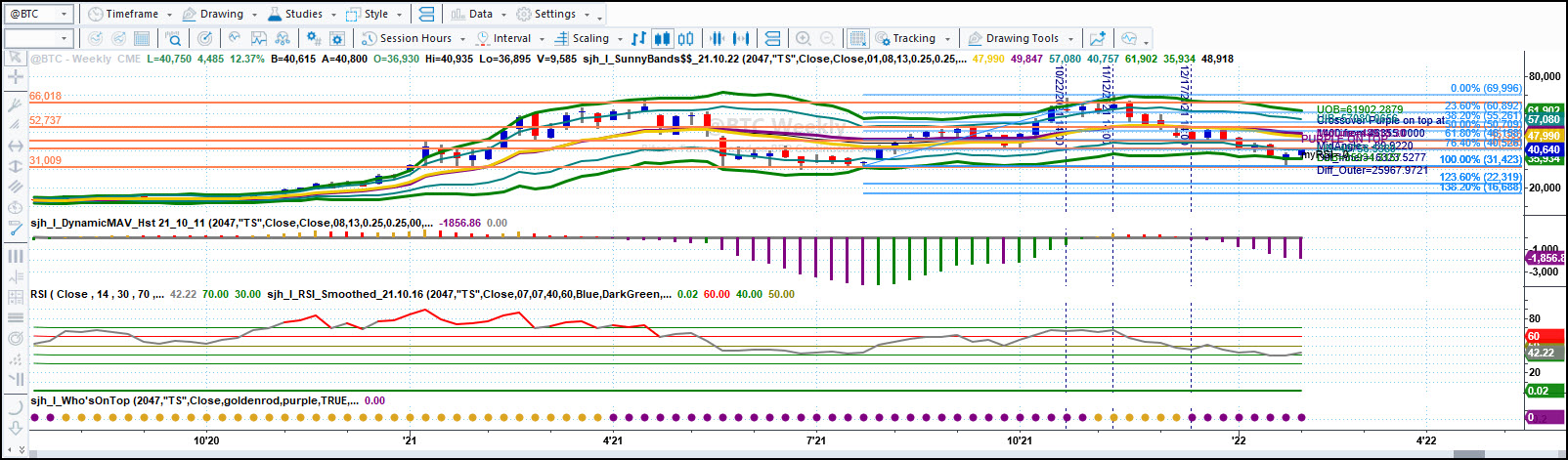
Task: Click the format window gear icon
Action: click(x=337, y=38)
